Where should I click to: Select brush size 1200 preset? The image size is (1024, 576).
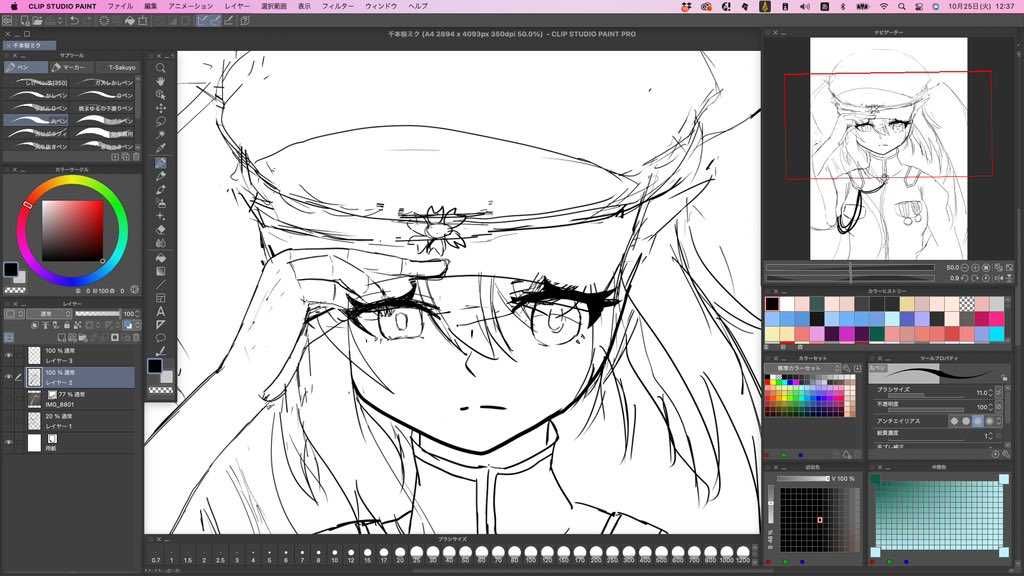743,556
